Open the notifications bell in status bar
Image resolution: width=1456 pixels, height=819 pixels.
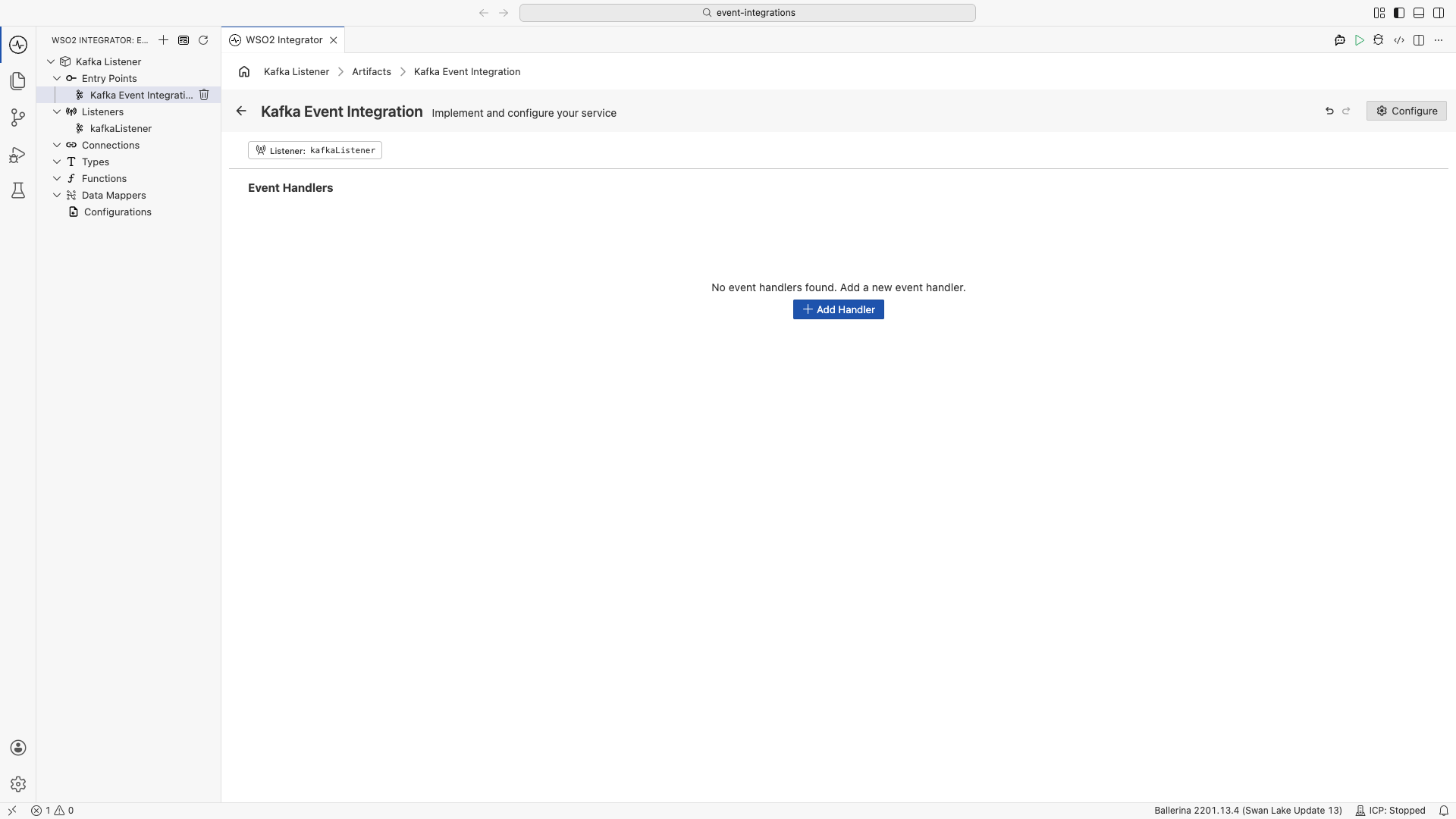(1444, 811)
